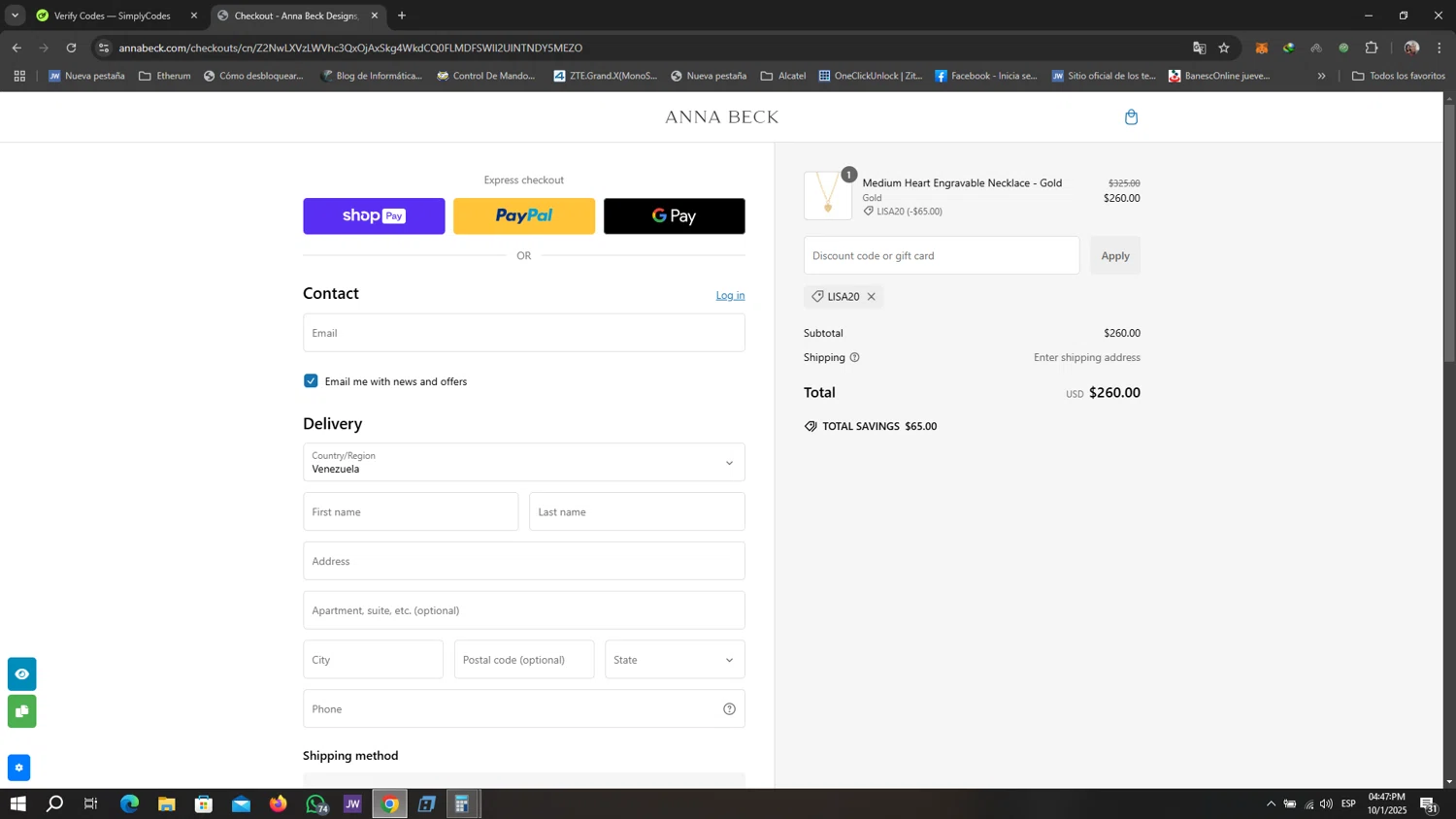The image size is (1456, 819).
Task: Close the Checkout Anna Beck tab
Action: [375, 16]
